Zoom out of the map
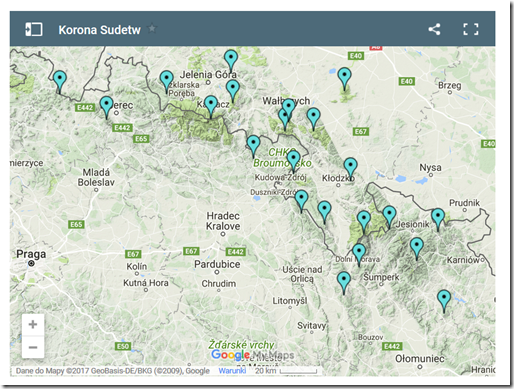 point(33,347)
